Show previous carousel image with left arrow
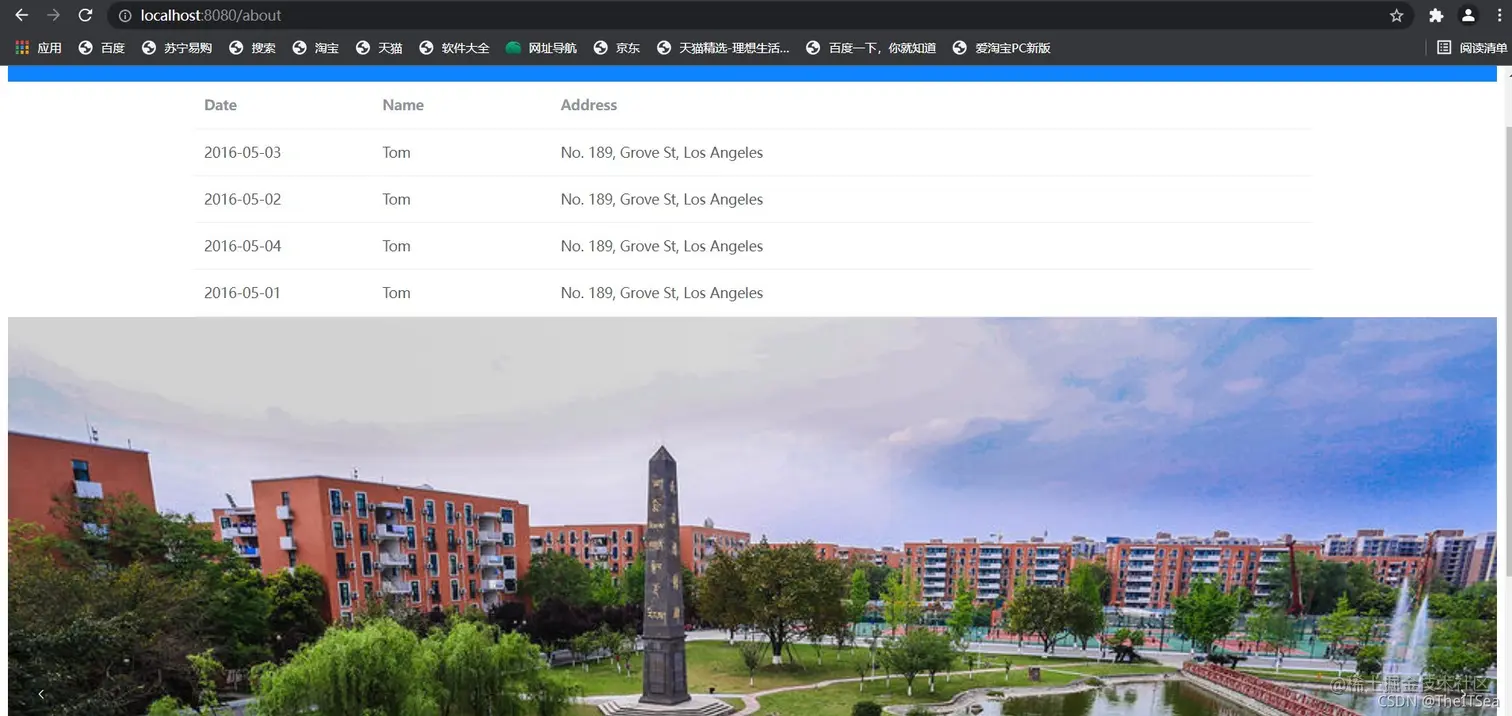Image resolution: width=1512 pixels, height=716 pixels. pos(41,694)
